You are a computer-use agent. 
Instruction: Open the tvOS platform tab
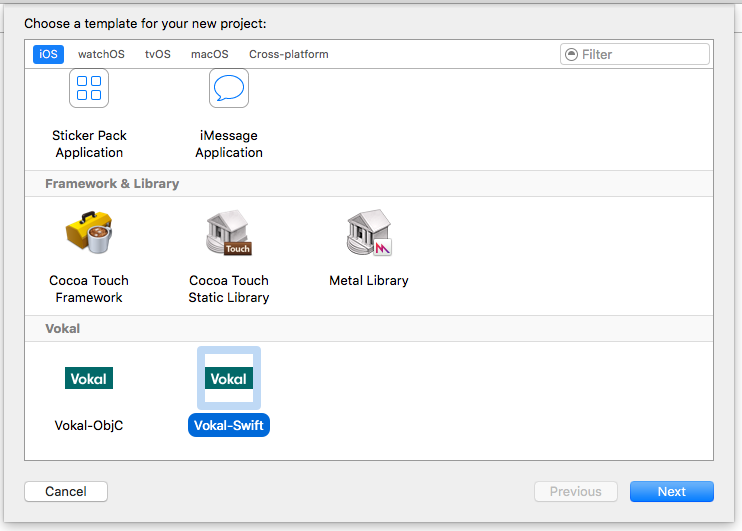click(x=158, y=54)
